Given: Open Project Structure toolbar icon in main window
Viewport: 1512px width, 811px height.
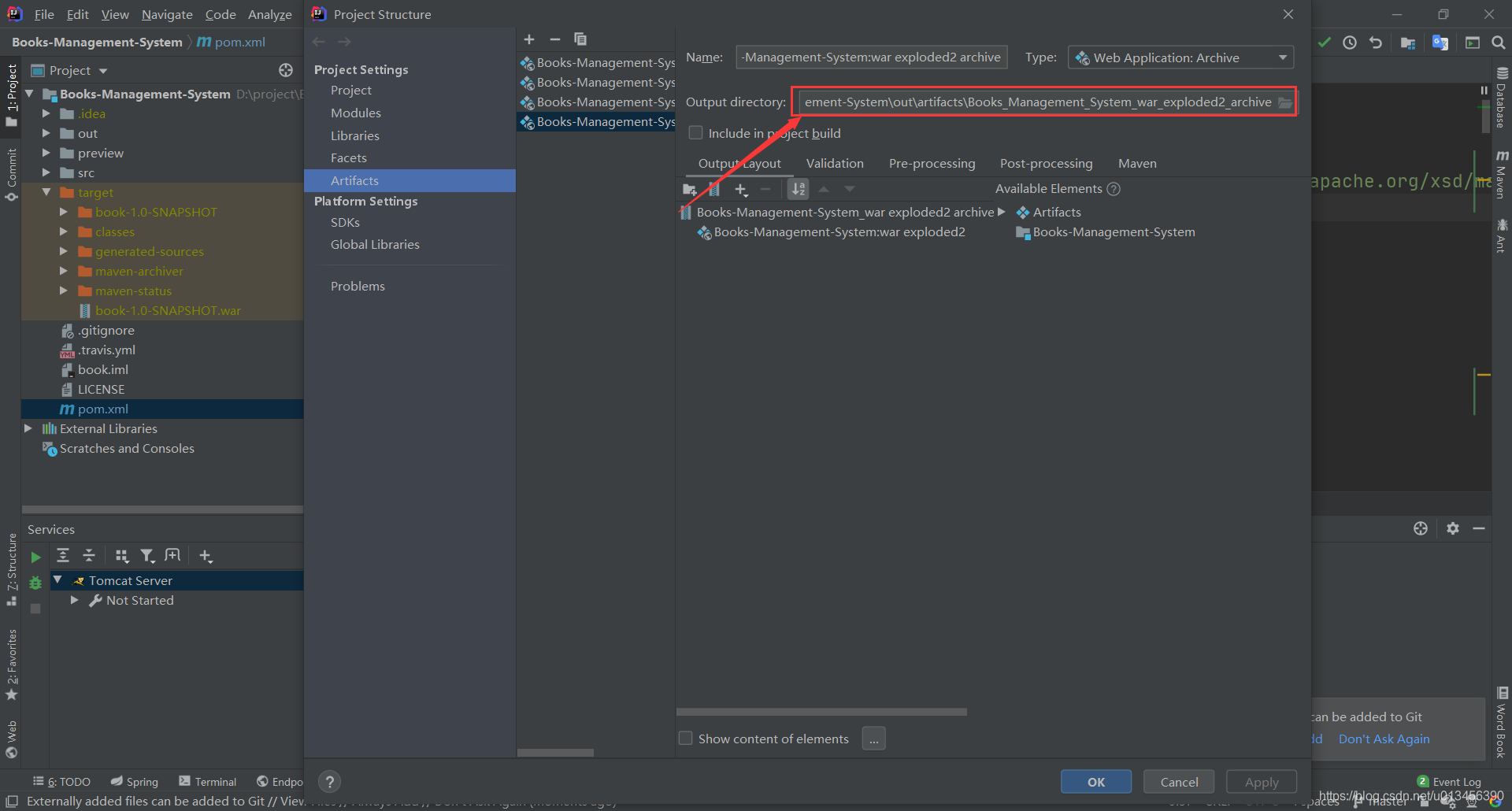Looking at the screenshot, I should pos(1408,43).
